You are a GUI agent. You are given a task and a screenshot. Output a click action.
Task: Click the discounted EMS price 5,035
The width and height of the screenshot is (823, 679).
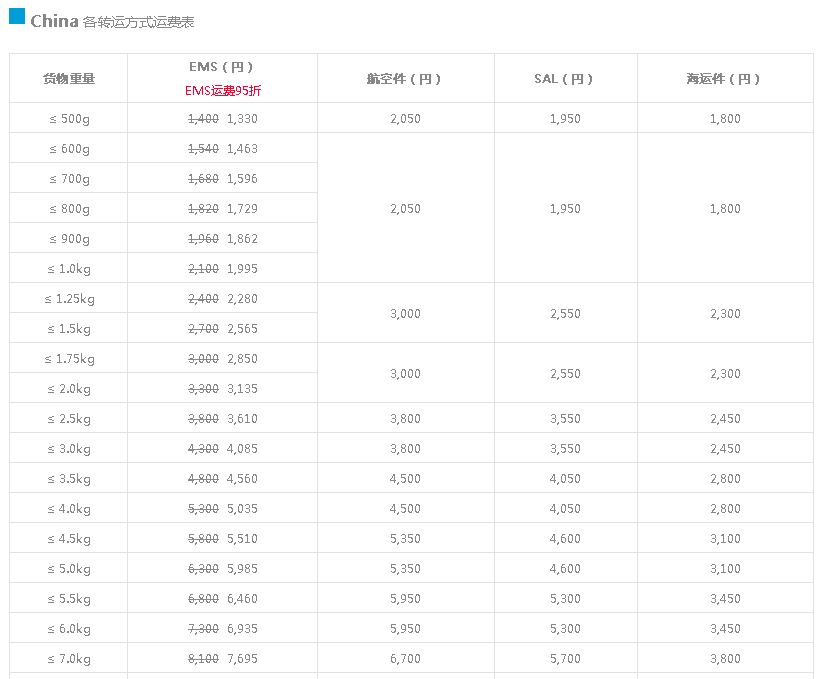point(242,509)
